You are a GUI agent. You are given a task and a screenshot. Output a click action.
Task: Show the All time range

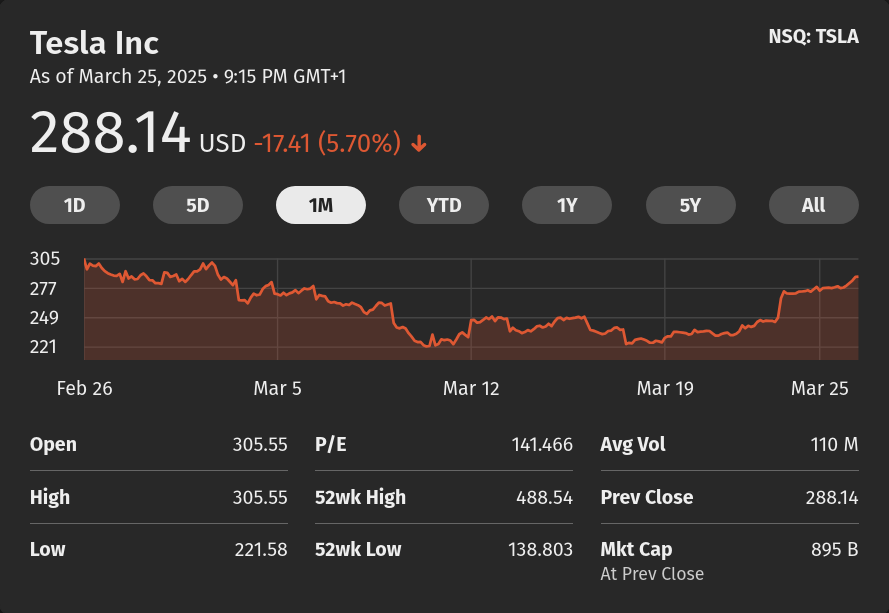(x=814, y=205)
